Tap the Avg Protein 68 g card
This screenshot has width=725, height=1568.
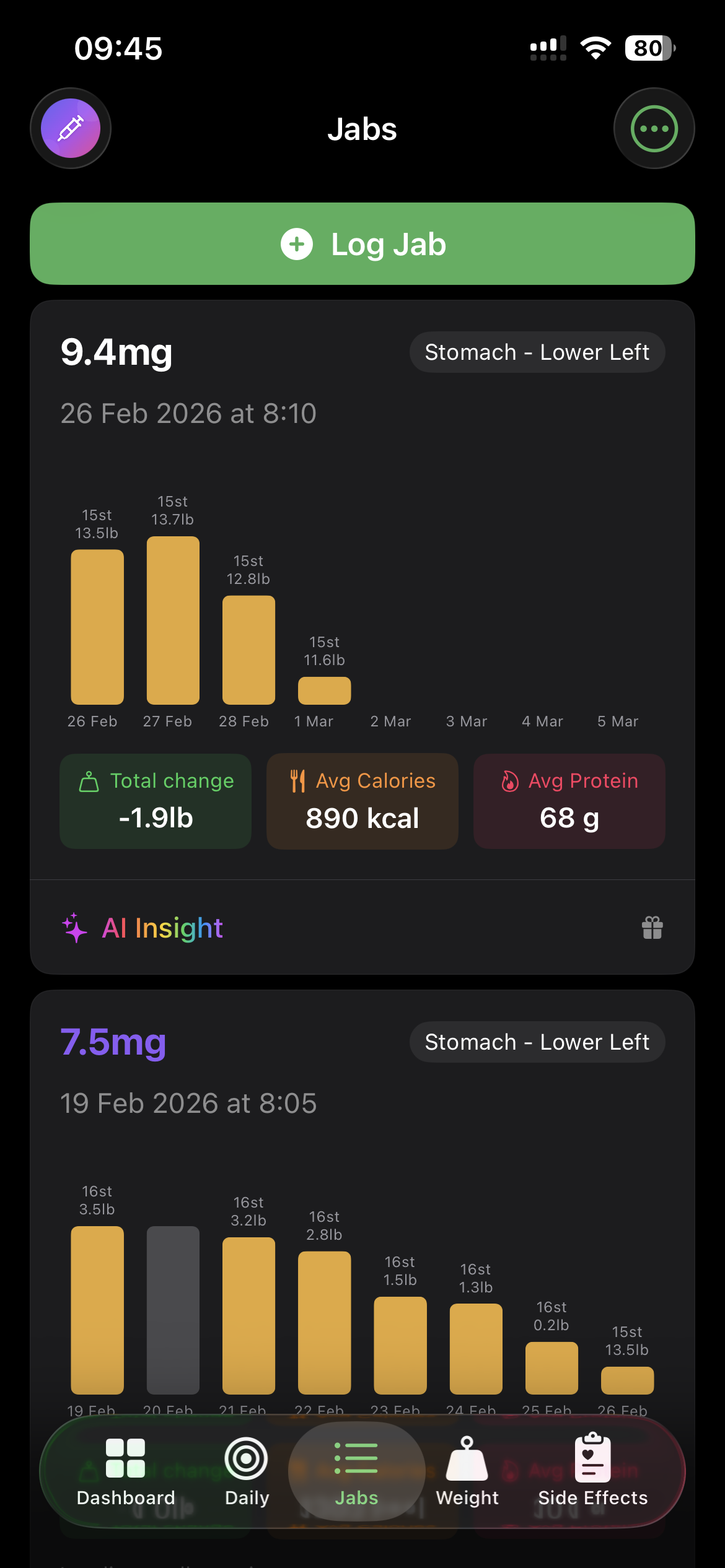pos(569,801)
